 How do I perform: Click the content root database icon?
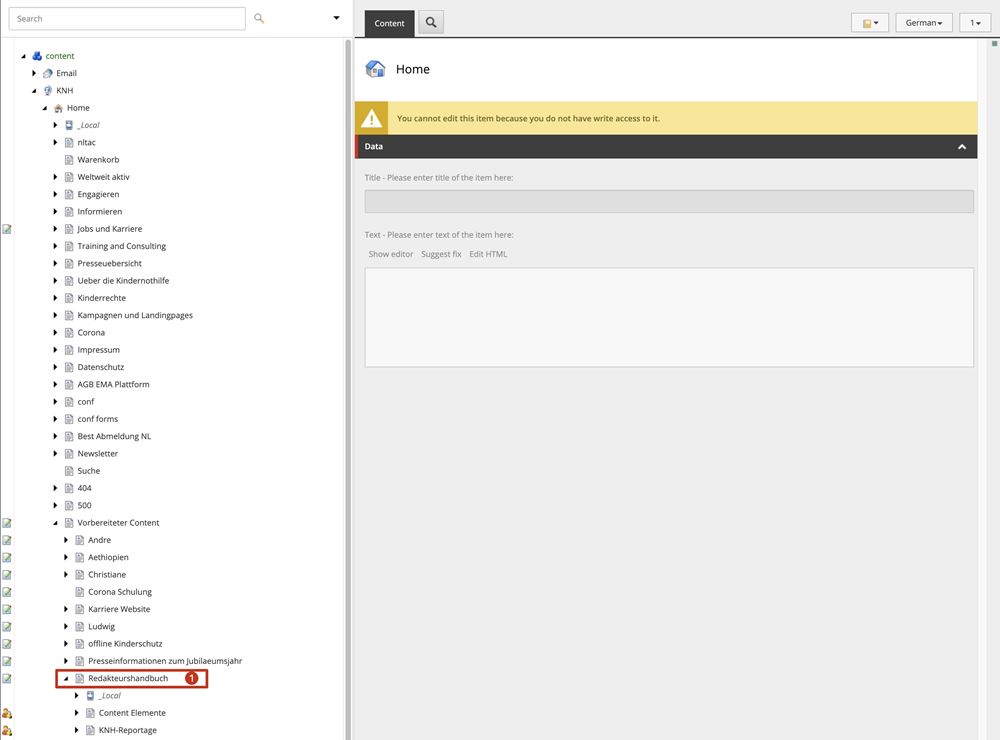tap(37, 56)
